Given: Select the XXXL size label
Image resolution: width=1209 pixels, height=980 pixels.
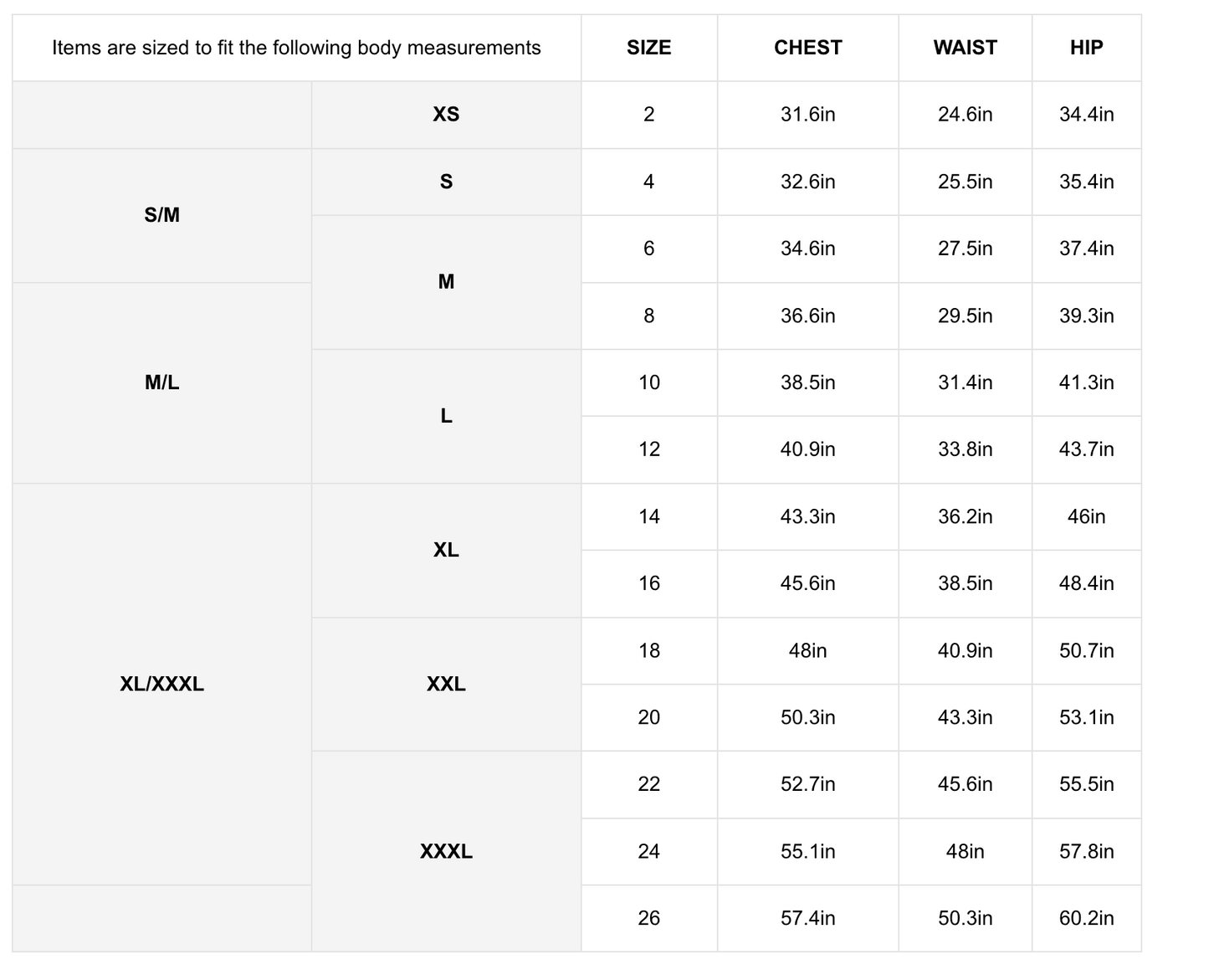Looking at the screenshot, I should pos(446,851).
